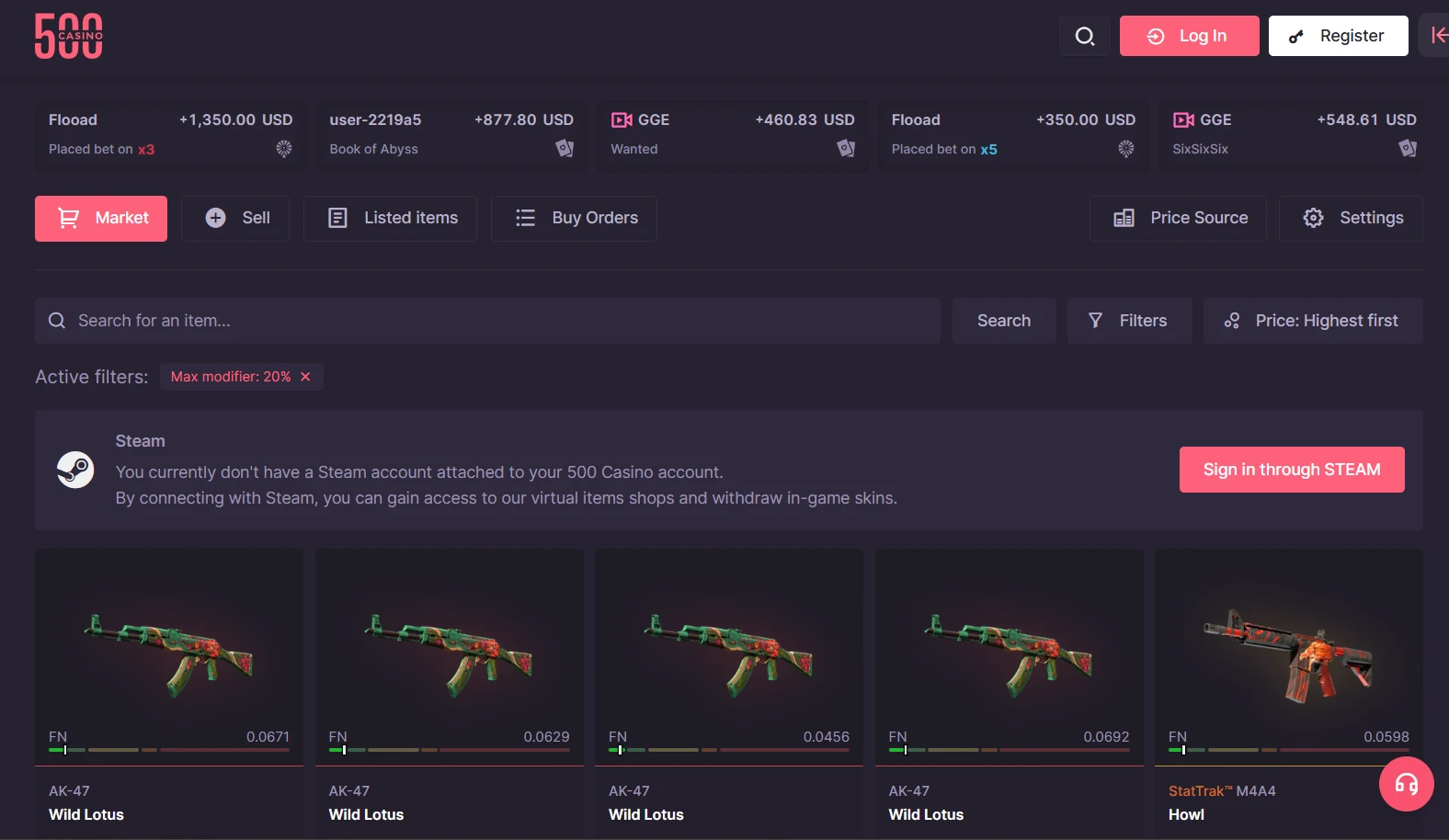Click the Flooad +1,350.00 USD entry name
The height and width of the screenshot is (840, 1449).
73,119
